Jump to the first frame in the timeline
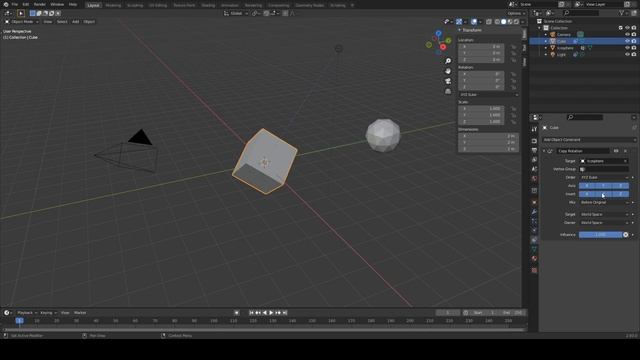This screenshot has height=360, width=640. click(251, 313)
